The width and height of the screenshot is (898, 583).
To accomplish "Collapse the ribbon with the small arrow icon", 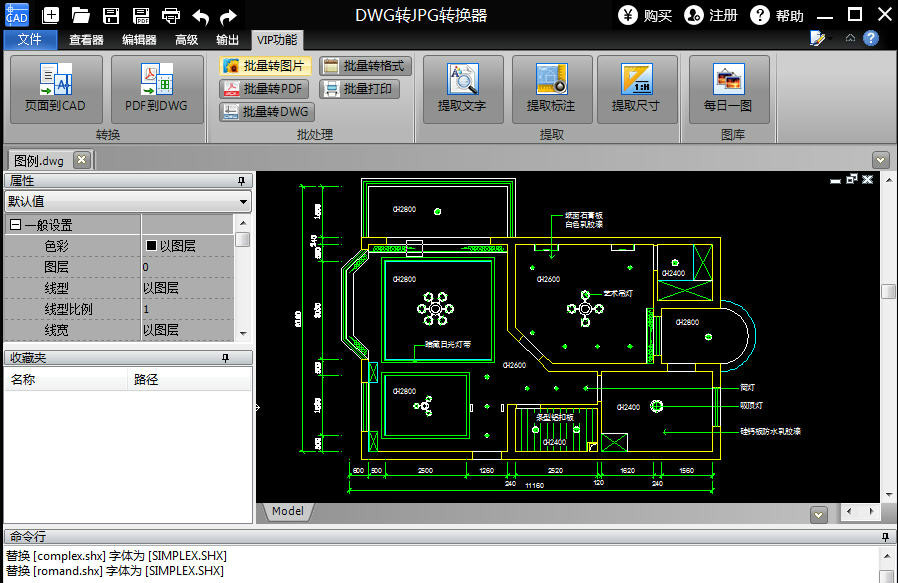I will tap(850, 38).
